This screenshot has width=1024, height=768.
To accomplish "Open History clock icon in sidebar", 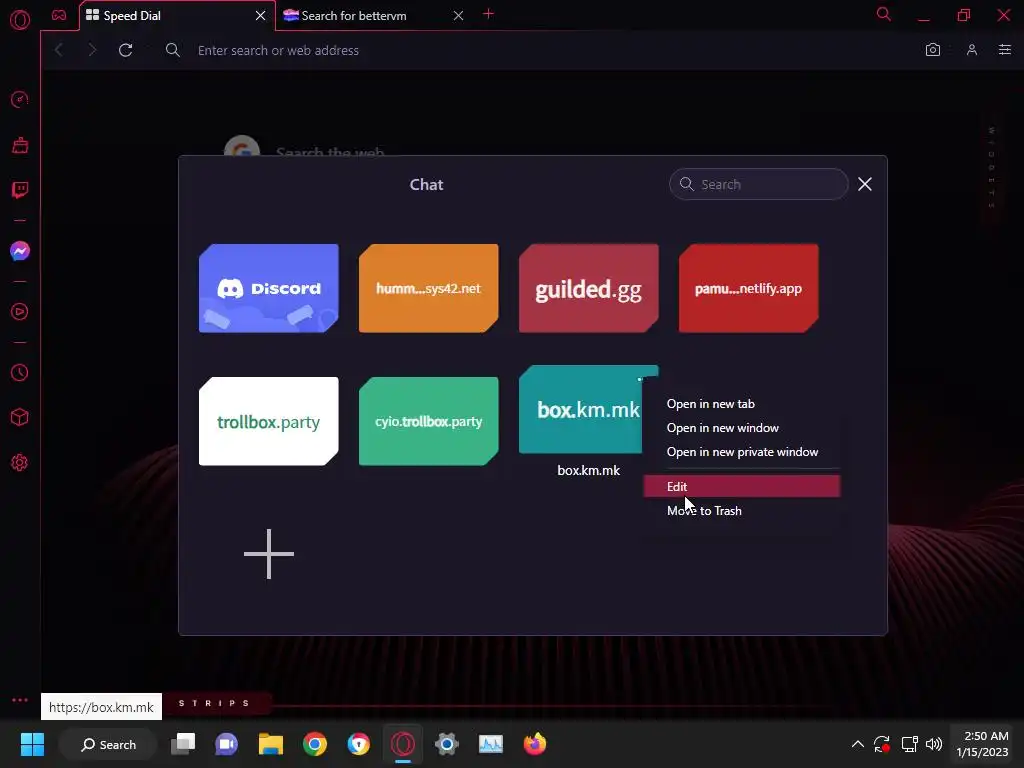I will [20, 372].
